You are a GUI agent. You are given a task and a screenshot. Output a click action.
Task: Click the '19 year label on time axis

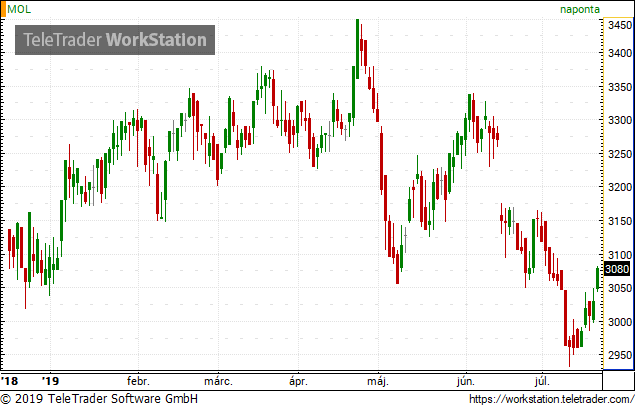[x=51, y=381]
